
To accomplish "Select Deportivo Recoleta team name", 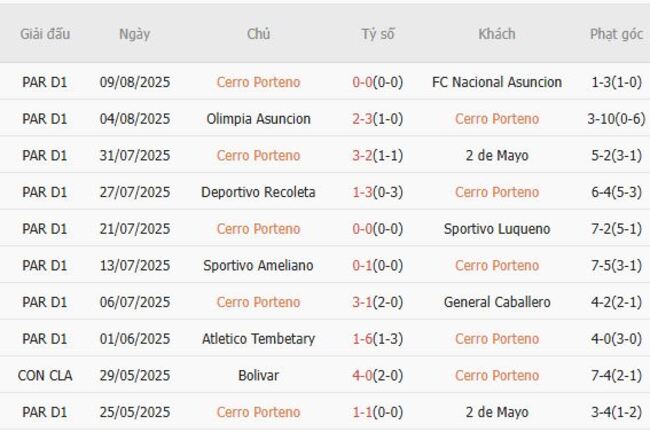I will (258, 192).
